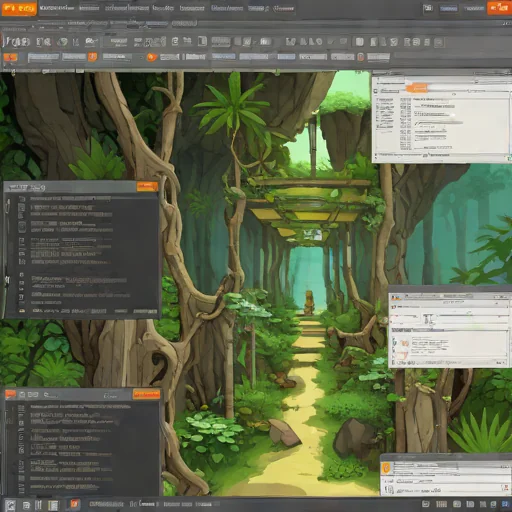512x512 pixels.
Task: Click the orange button in the lower dark panel header
Action: pos(146,395)
